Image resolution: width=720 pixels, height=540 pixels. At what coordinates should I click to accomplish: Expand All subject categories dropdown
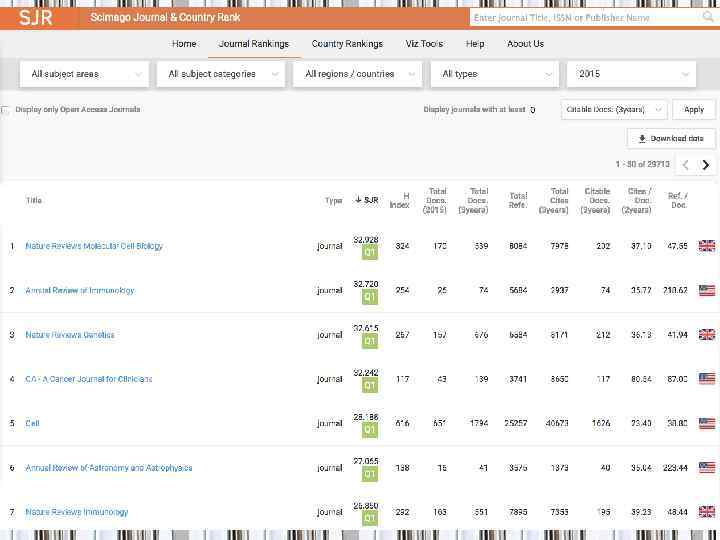(x=221, y=74)
